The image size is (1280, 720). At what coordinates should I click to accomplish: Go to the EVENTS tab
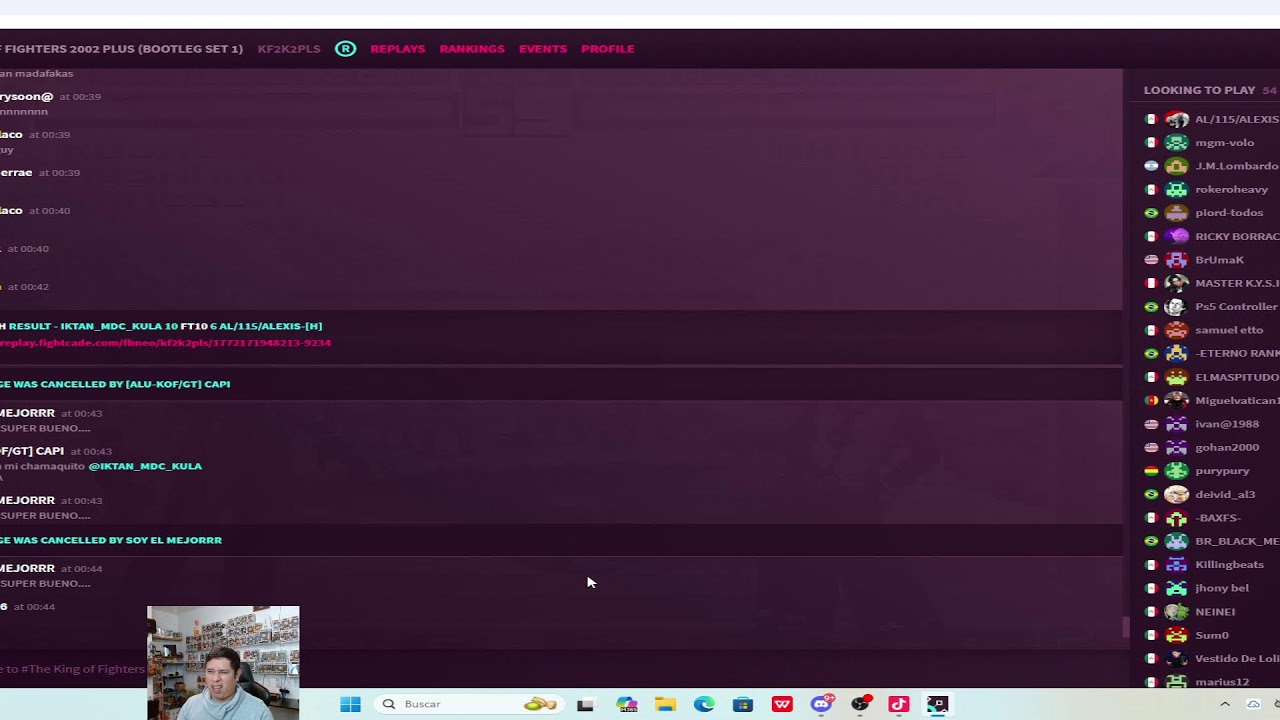(543, 49)
